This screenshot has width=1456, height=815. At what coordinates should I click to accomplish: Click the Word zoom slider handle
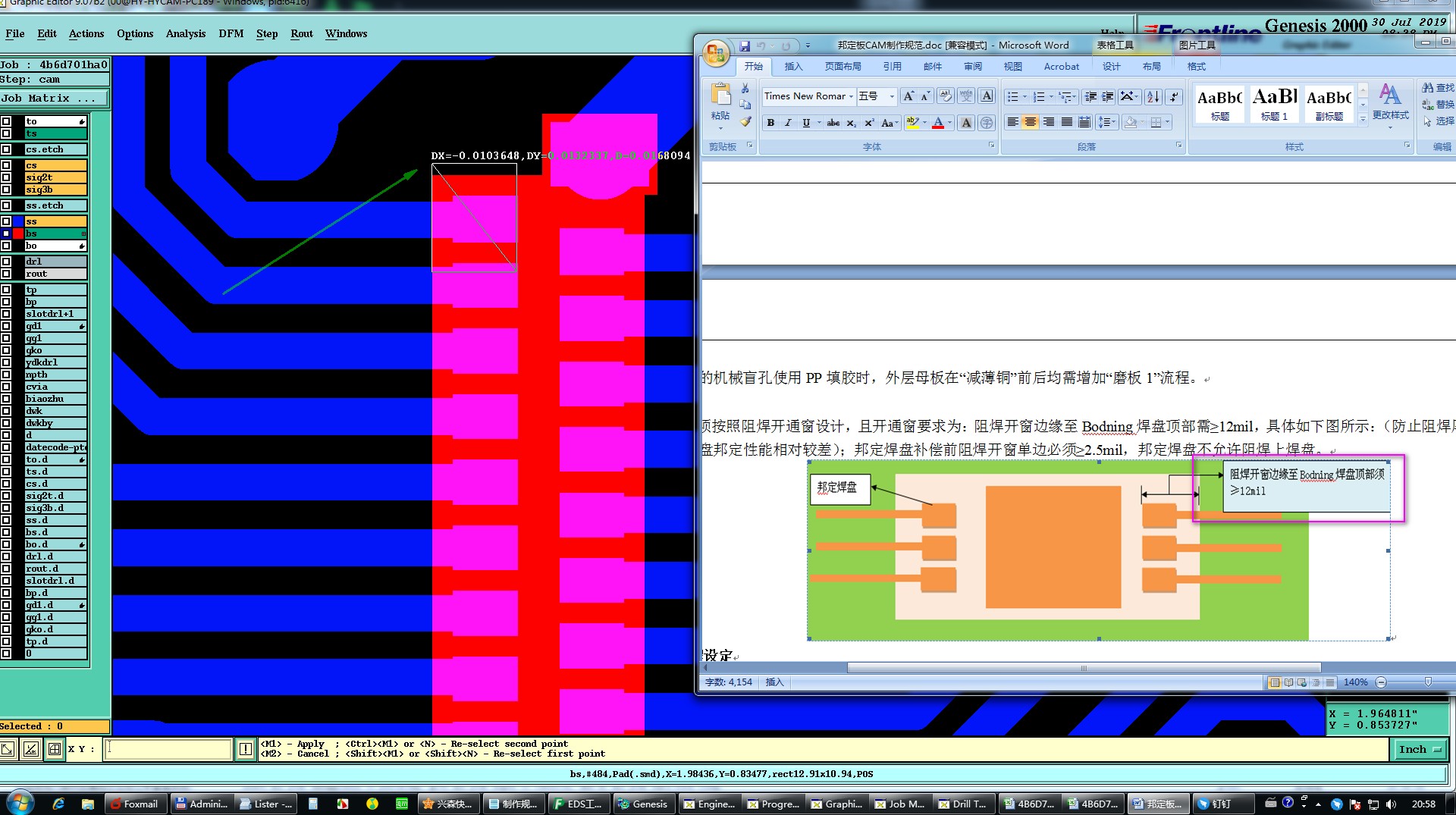point(1428,682)
